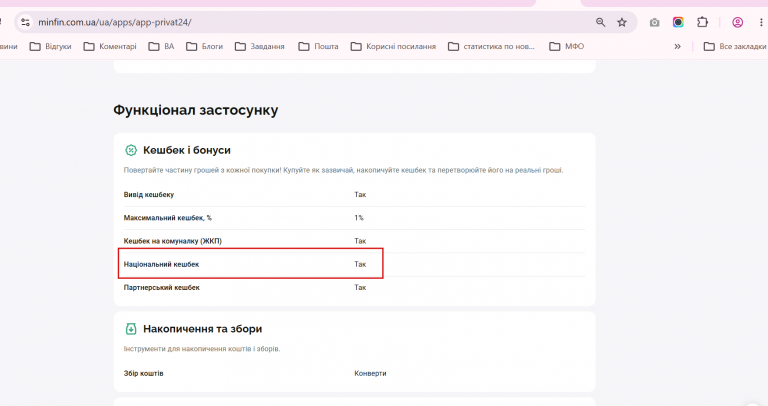Click the percent badge icon by Кешбек і бонуси

coord(131,150)
